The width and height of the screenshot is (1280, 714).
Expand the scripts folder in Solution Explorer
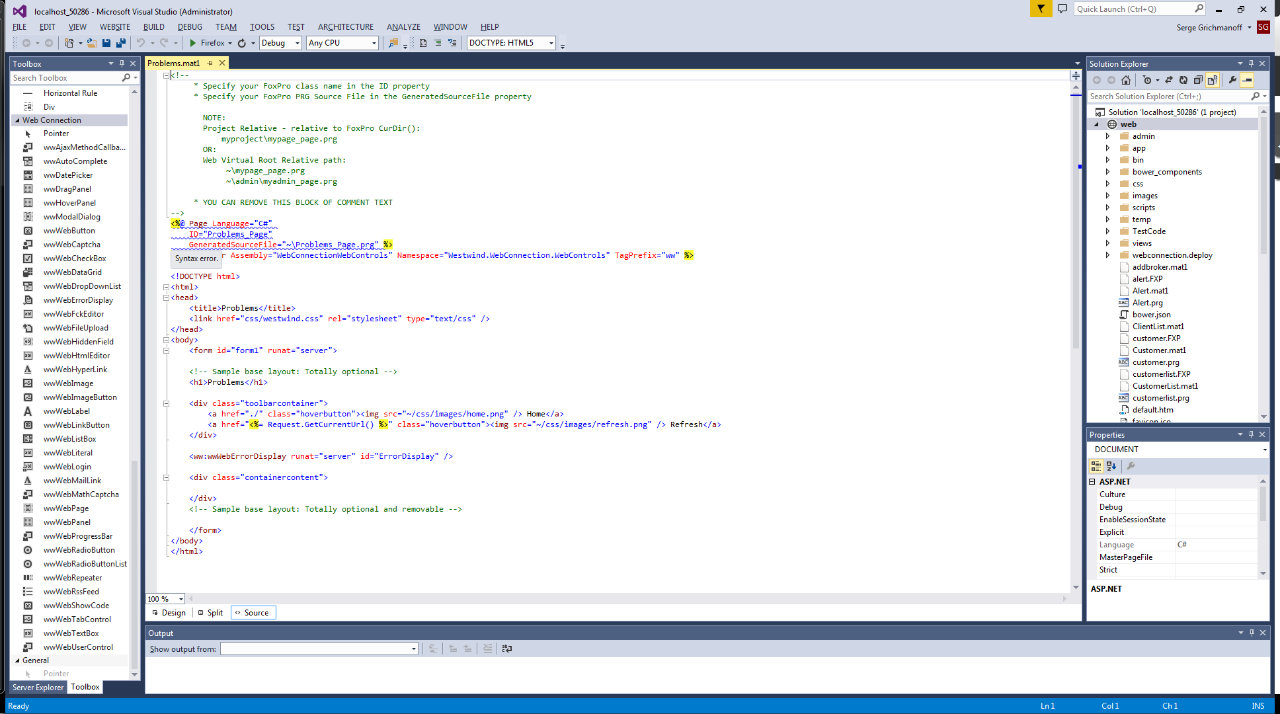[x=1108, y=207]
